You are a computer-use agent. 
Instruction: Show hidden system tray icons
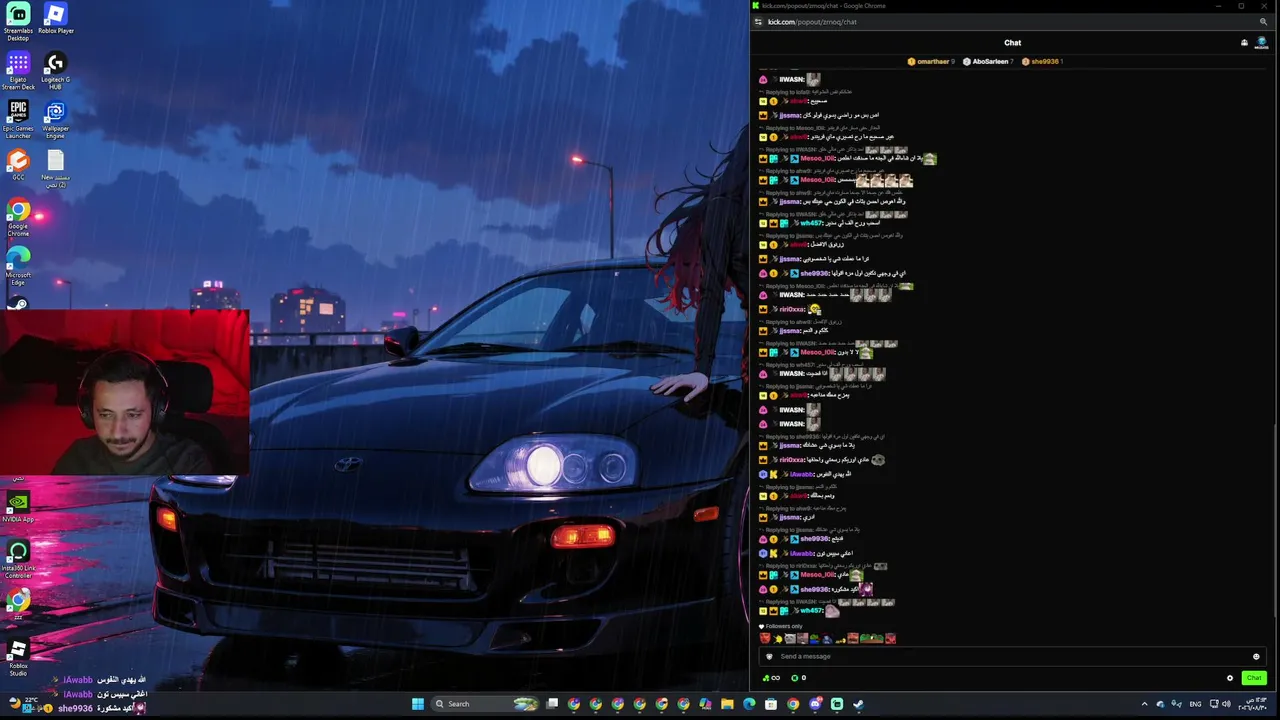coord(1144,704)
